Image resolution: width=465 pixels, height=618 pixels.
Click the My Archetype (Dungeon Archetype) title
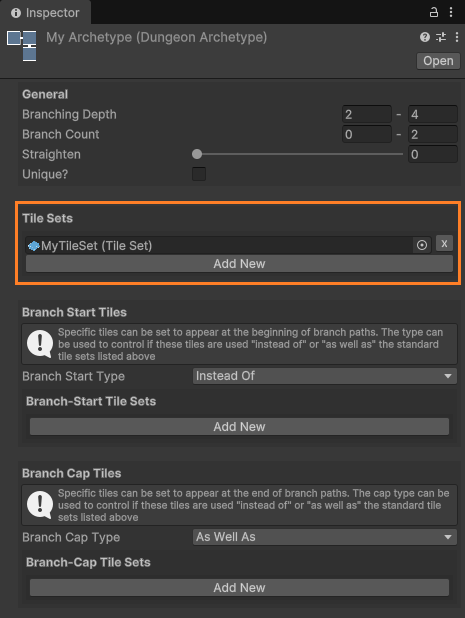[x=156, y=37]
